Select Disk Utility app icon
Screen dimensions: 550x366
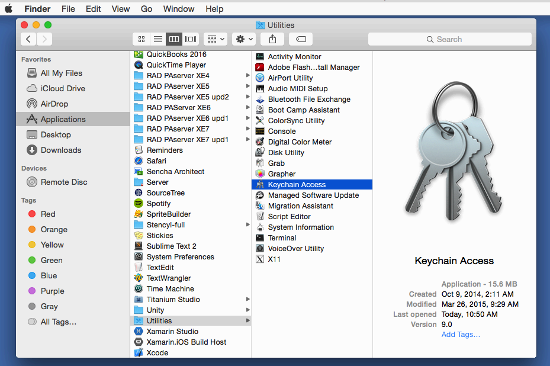point(260,152)
